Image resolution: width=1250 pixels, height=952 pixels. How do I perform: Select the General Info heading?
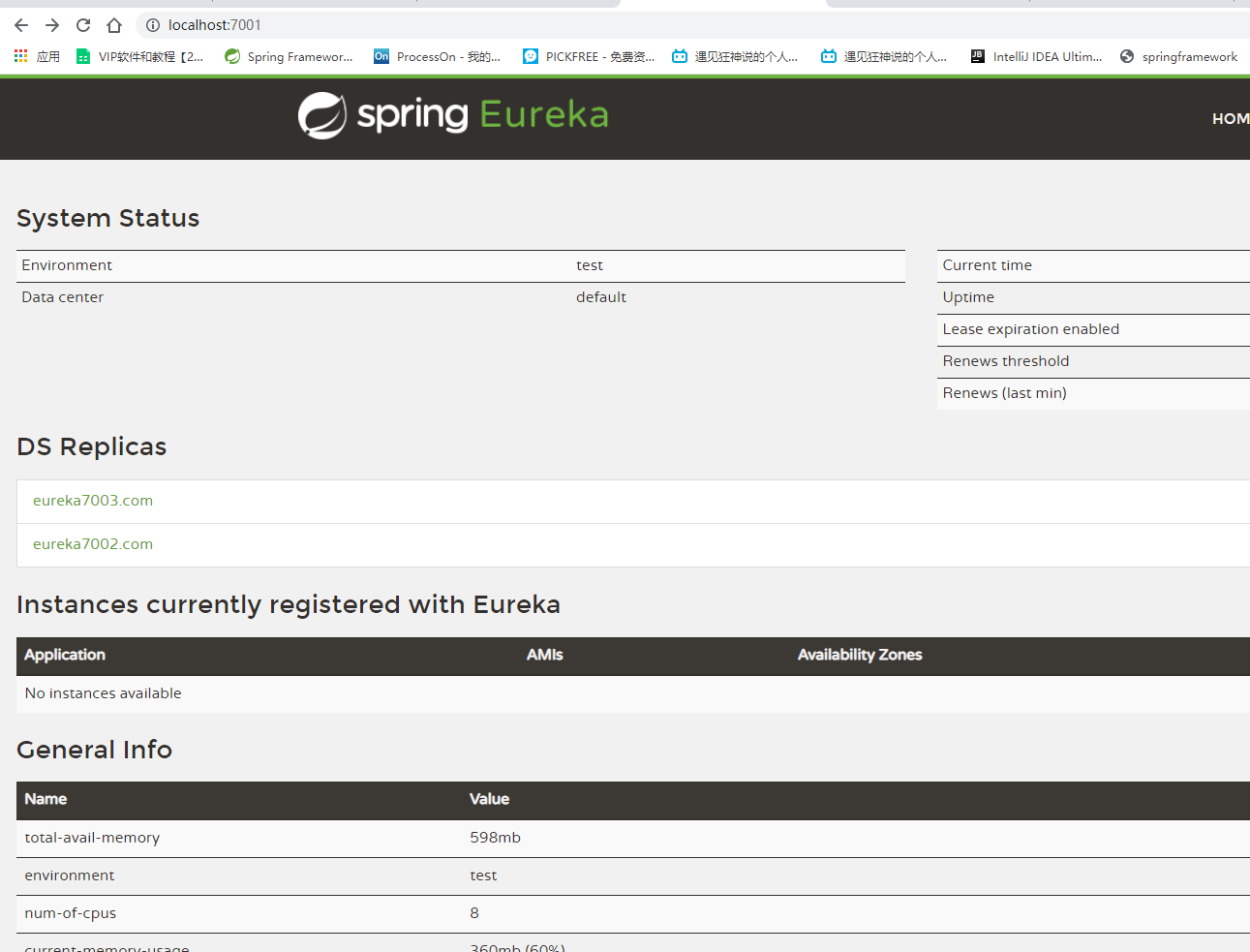[x=95, y=750]
